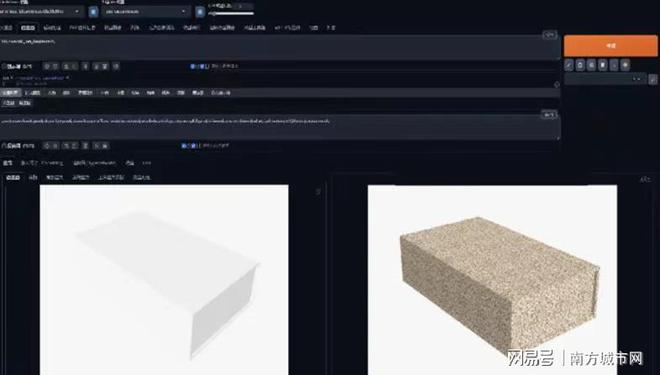Refresh the Stable Diffusion checkpoint list
This screenshot has width=660, height=375.
(93, 12)
